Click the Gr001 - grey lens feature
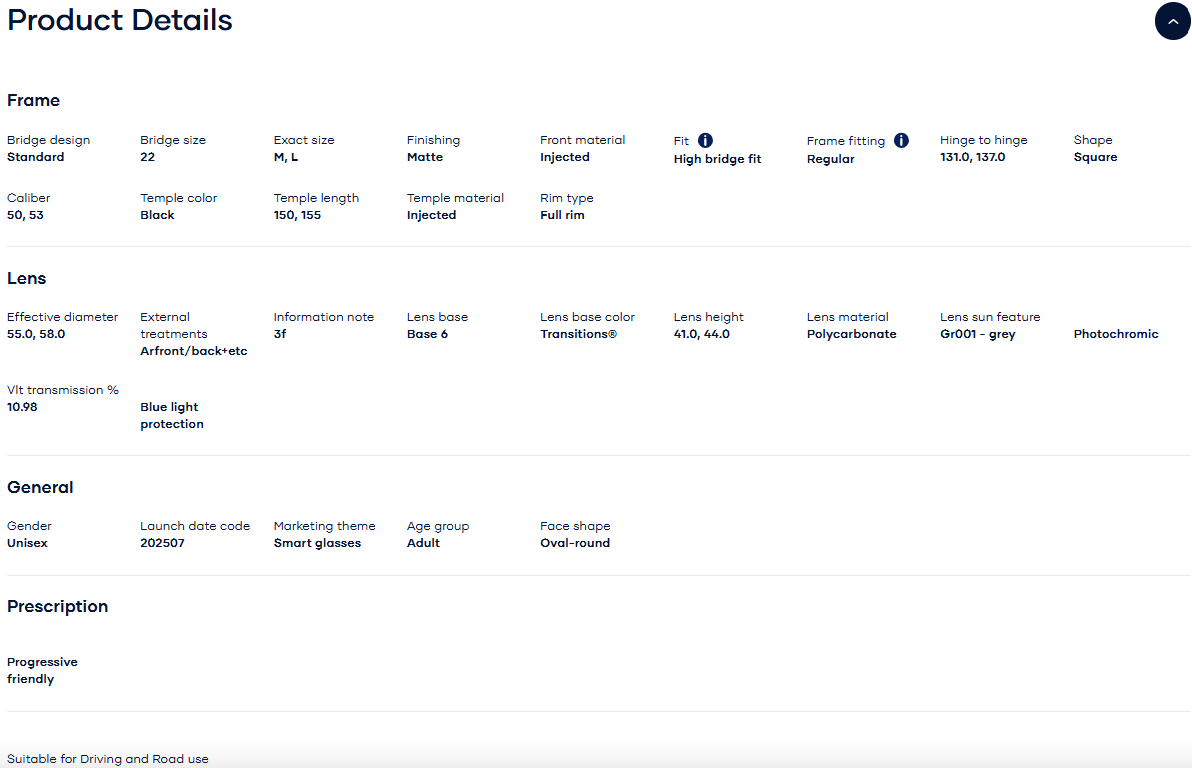This screenshot has width=1192, height=768. (x=978, y=334)
